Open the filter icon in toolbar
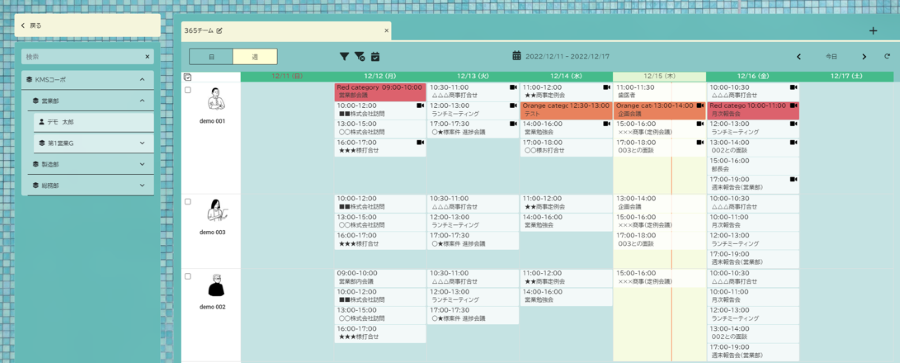This screenshot has width=900, height=363. pos(344,56)
